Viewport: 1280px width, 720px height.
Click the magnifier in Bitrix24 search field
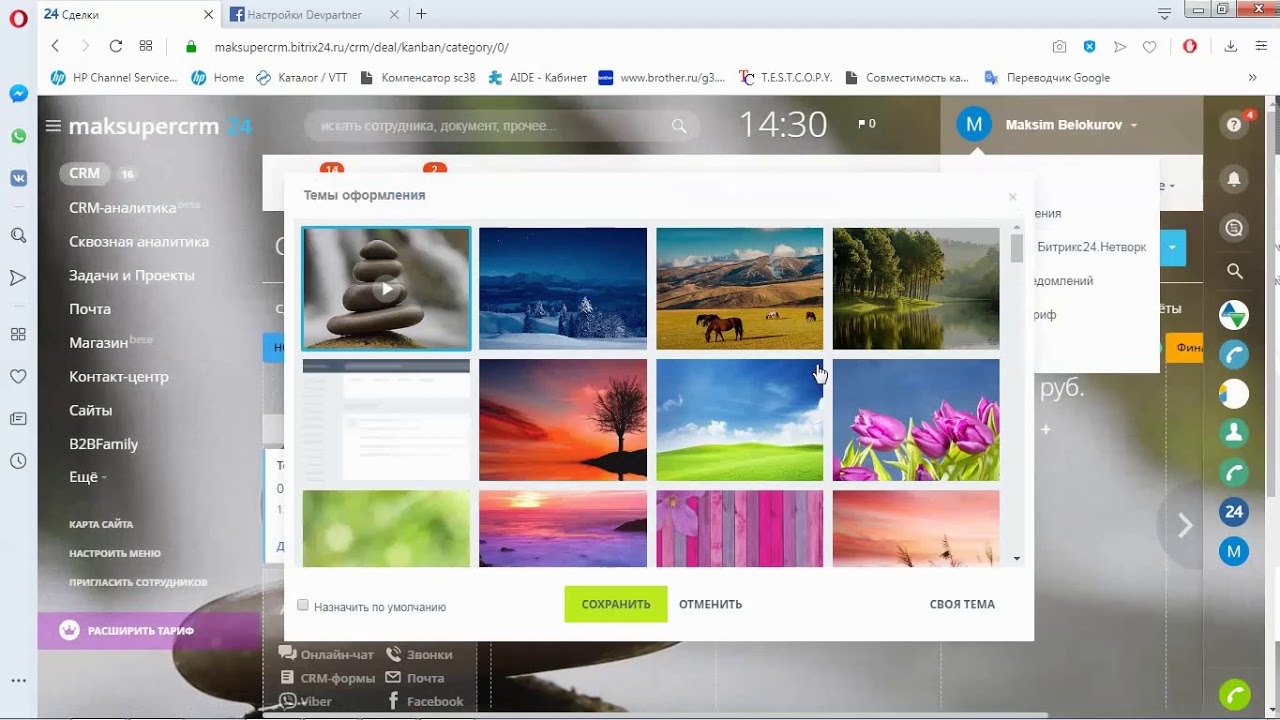[x=679, y=126]
